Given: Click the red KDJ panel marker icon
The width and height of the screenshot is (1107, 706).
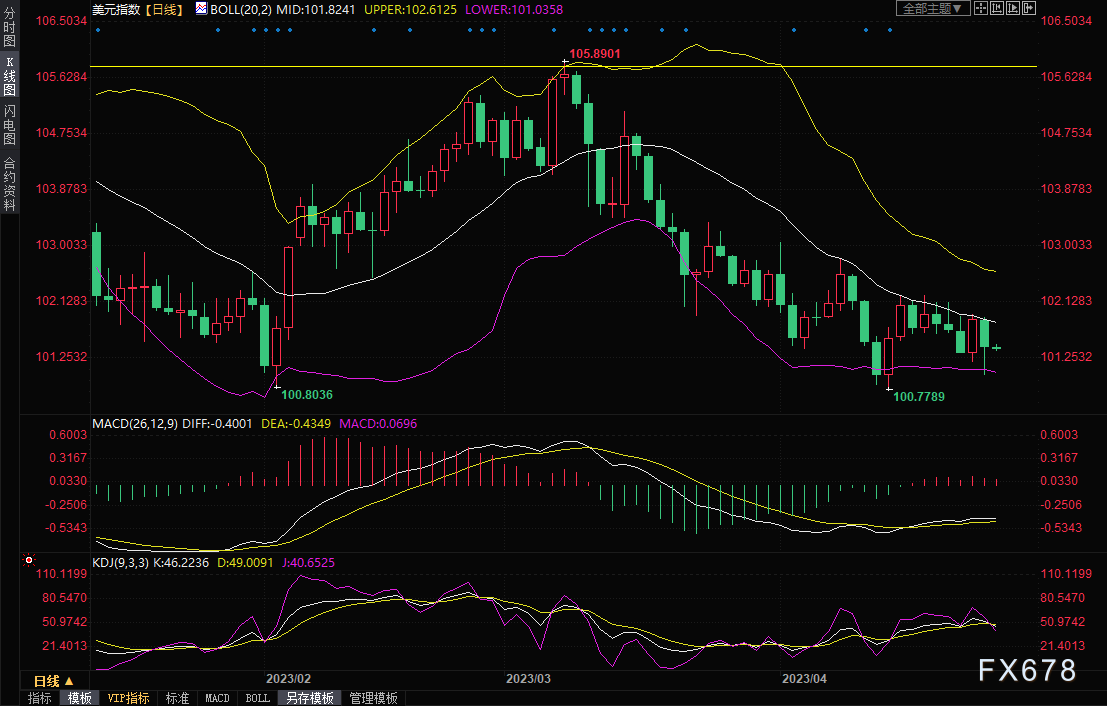Looking at the screenshot, I should coord(29,561).
